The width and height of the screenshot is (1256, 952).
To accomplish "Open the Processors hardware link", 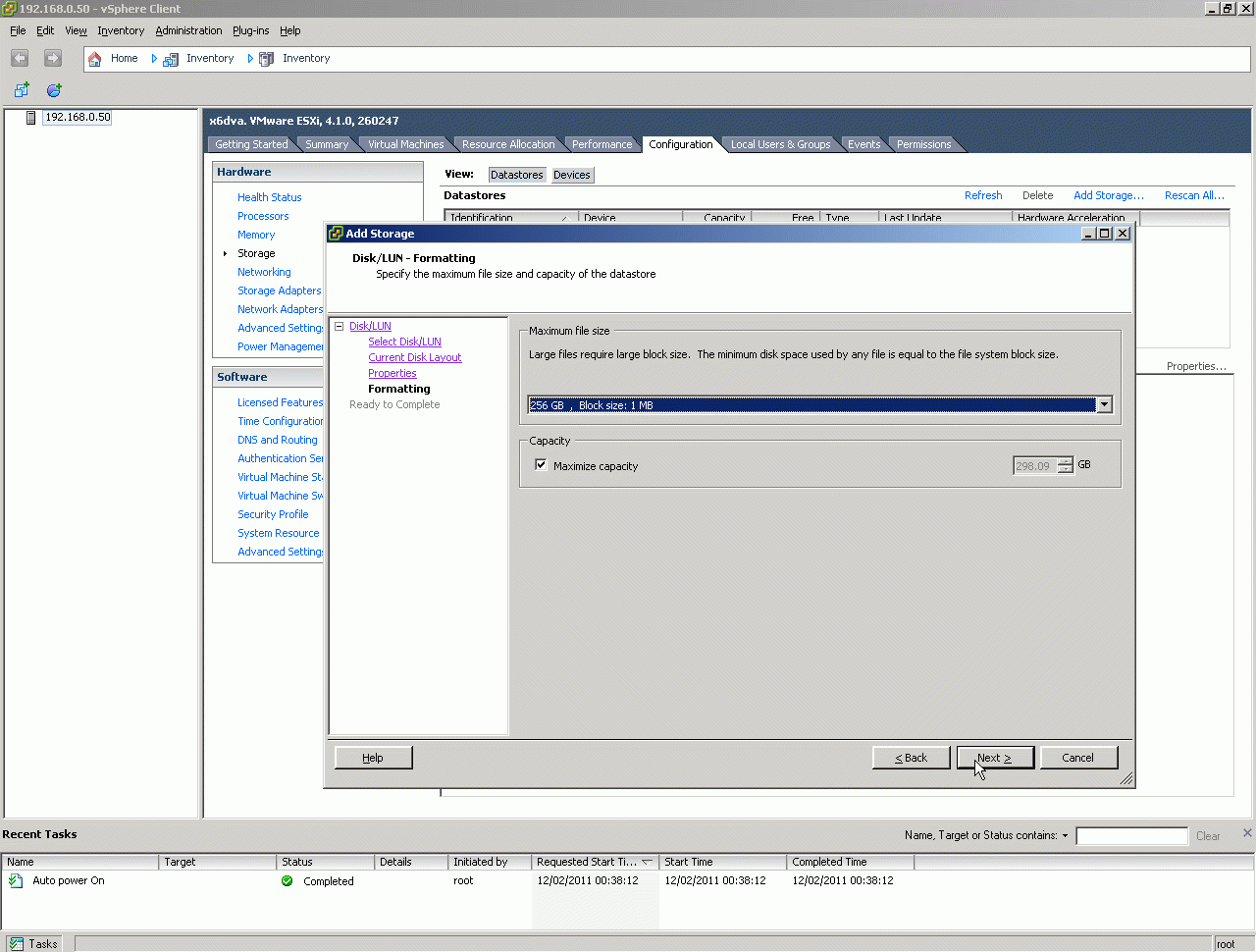I will pos(263,216).
